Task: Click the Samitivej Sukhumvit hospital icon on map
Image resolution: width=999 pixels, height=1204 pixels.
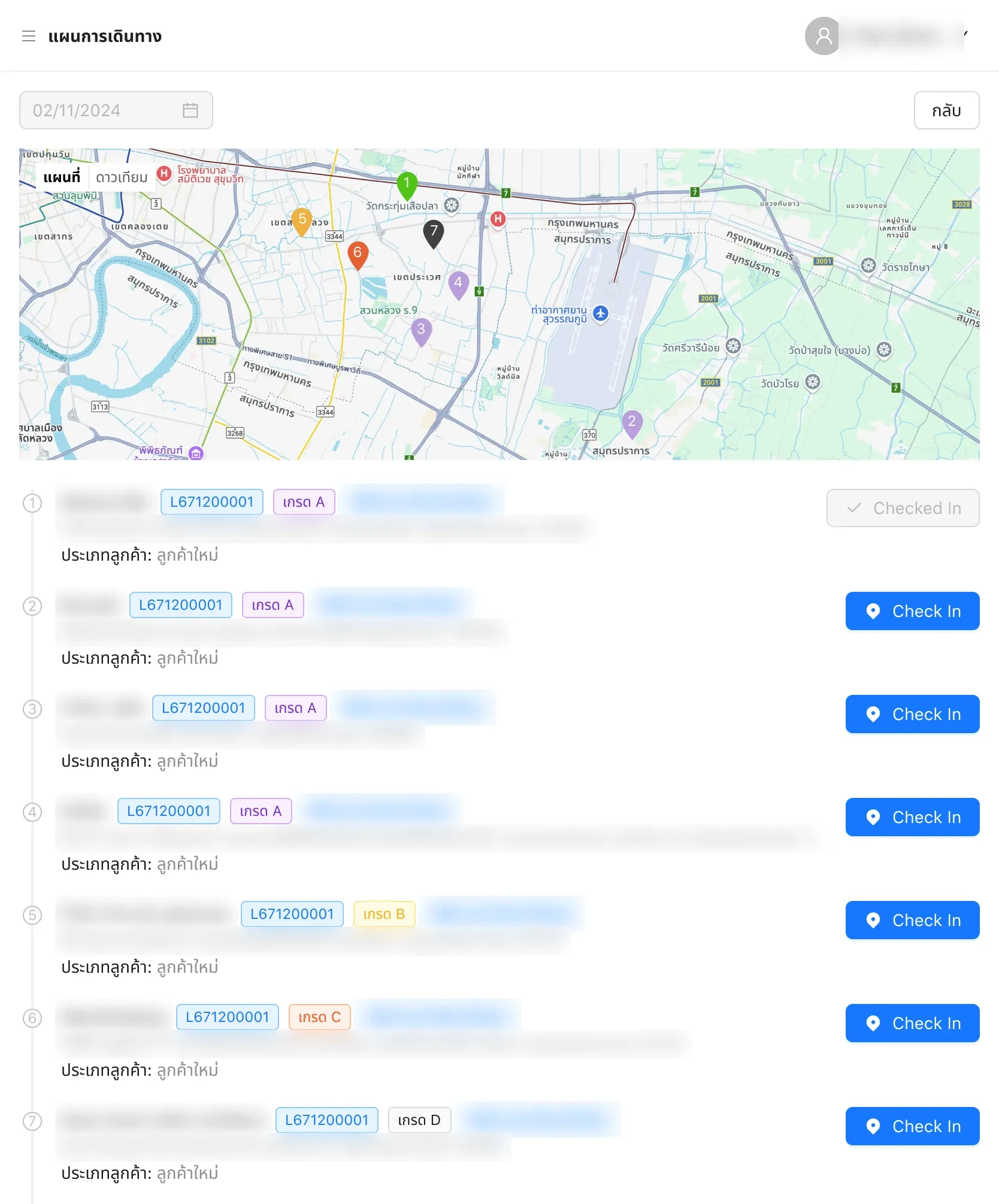Action: click(x=164, y=174)
